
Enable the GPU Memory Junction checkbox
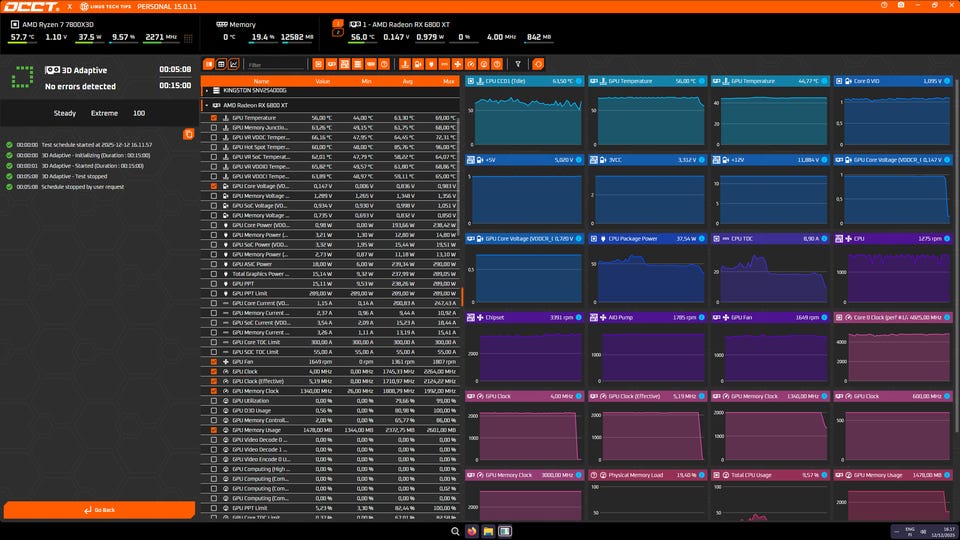click(x=214, y=127)
